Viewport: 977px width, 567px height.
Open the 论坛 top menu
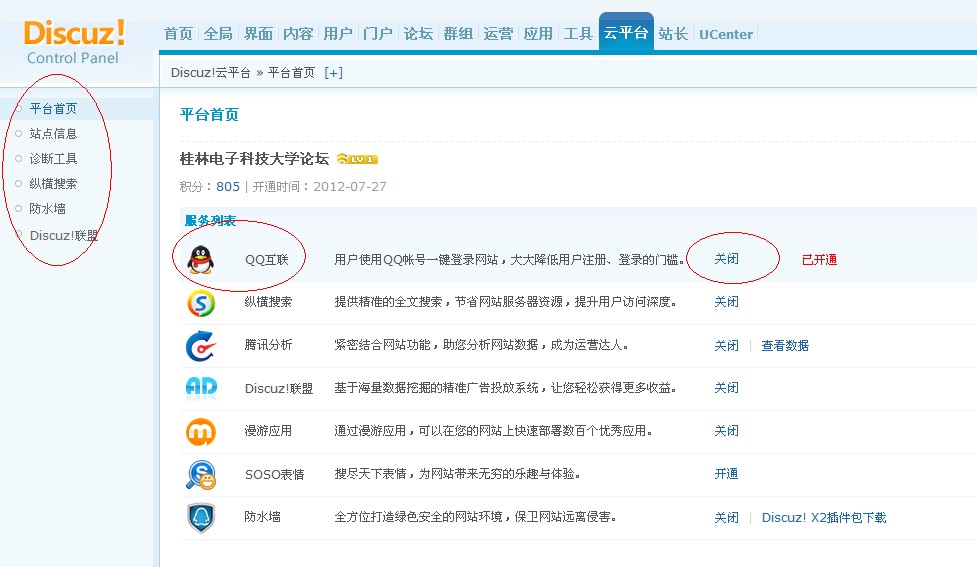click(418, 34)
